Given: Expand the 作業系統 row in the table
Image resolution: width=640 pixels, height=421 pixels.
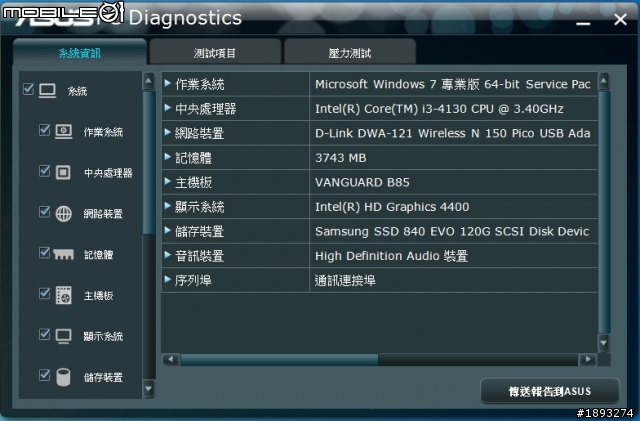Looking at the screenshot, I should click(x=167, y=83).
